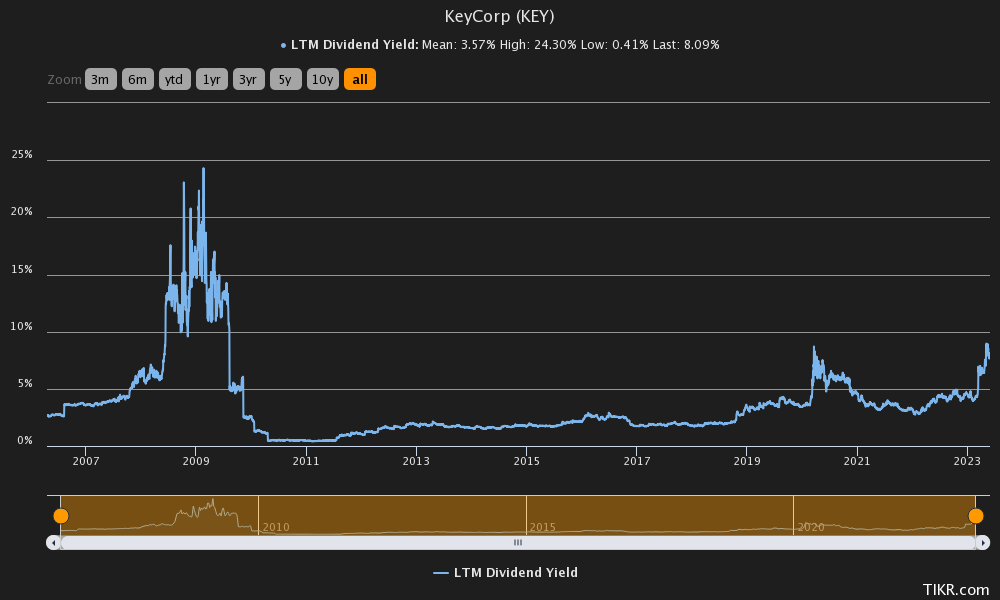Image resolution: width=1000 pixels, height=600 pixels.
Task: Select the 10y zoom range
Action: (322, 79)
